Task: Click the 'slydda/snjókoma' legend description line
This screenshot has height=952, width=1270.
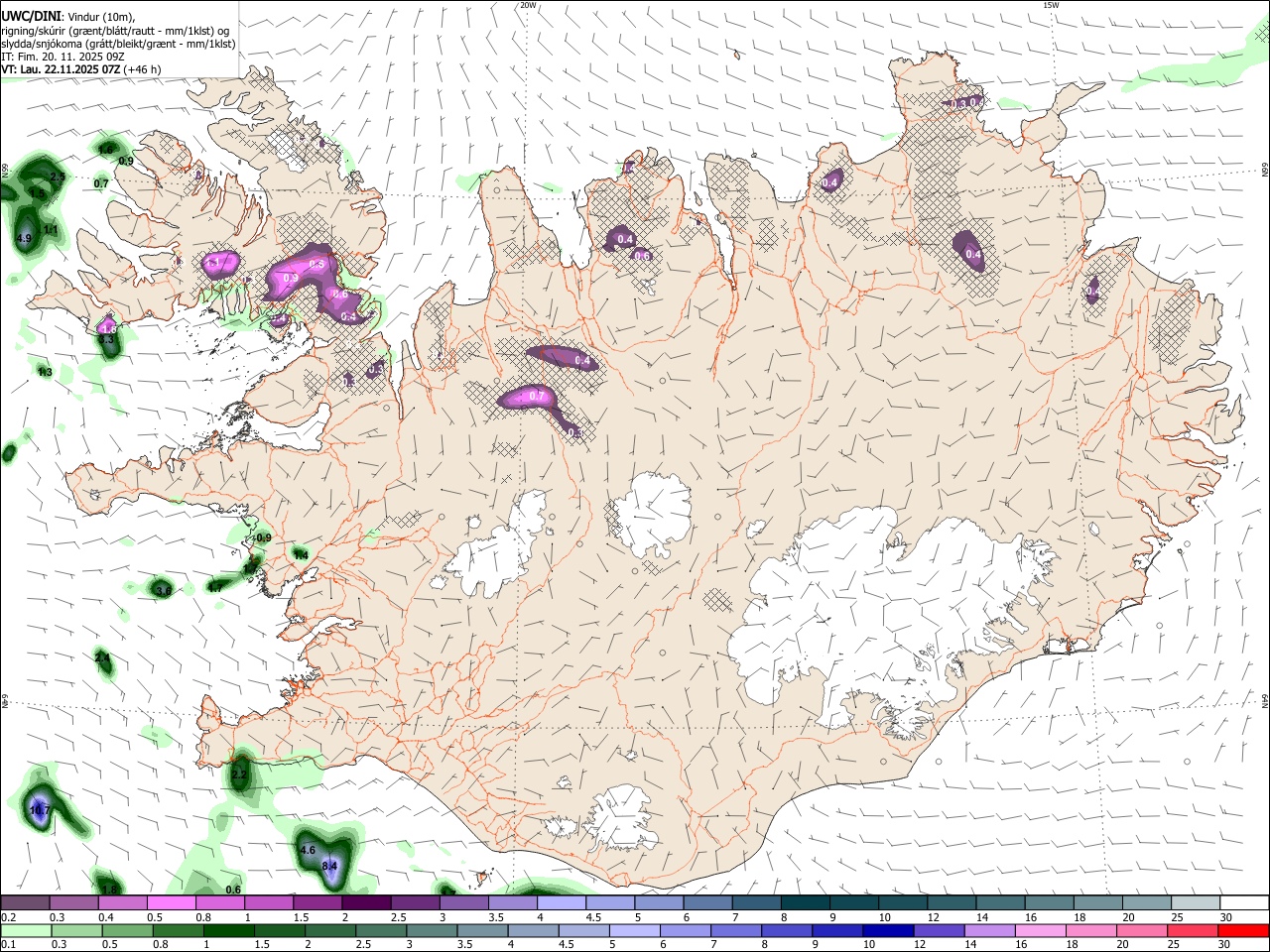Action: [x=118, y=43]
